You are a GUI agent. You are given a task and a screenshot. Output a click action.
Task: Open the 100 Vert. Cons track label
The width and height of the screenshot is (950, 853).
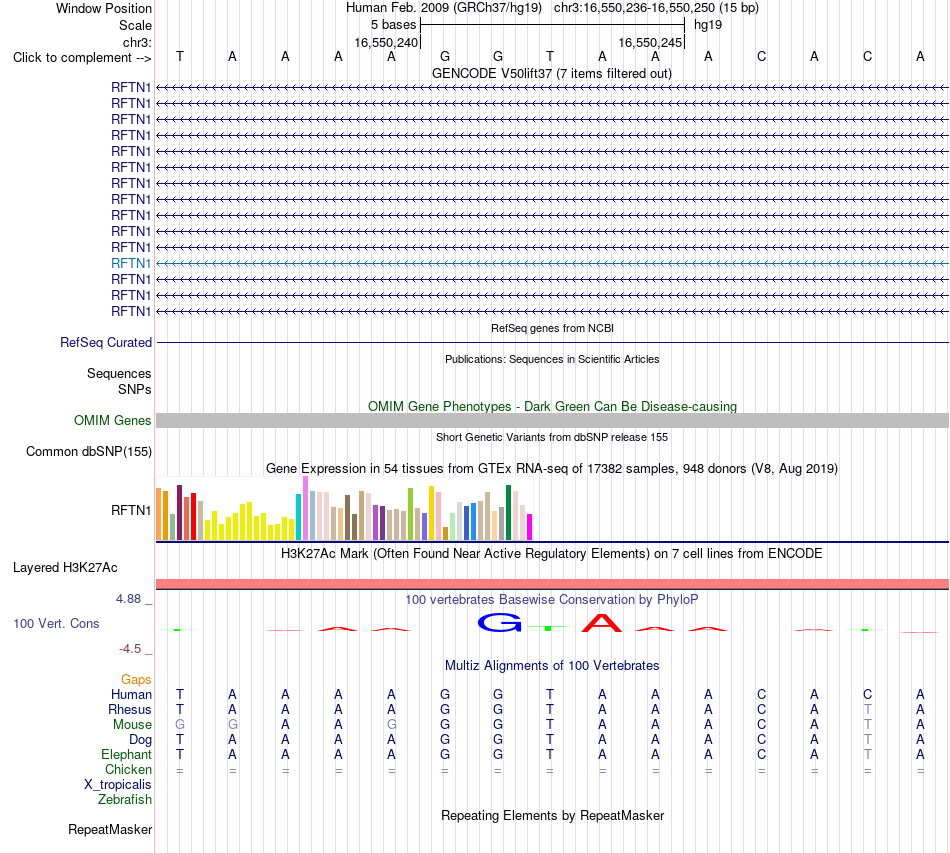[56, 623]
